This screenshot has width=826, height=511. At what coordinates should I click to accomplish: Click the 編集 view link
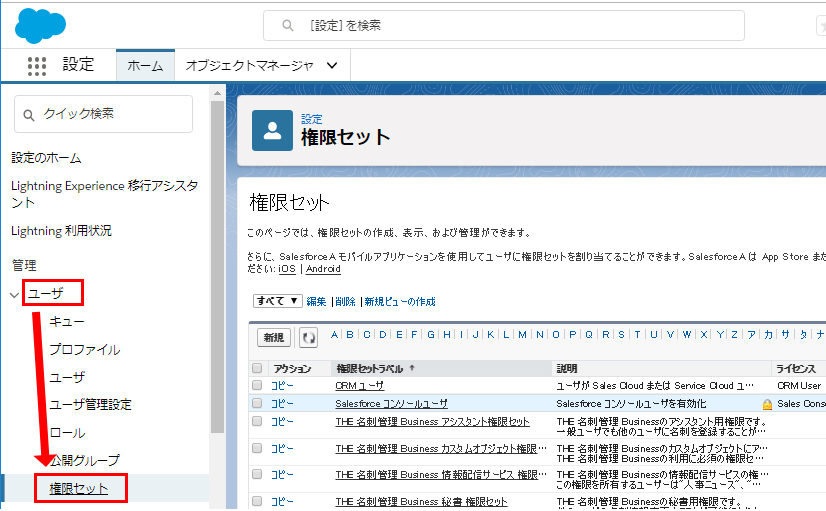coord(316,301)
